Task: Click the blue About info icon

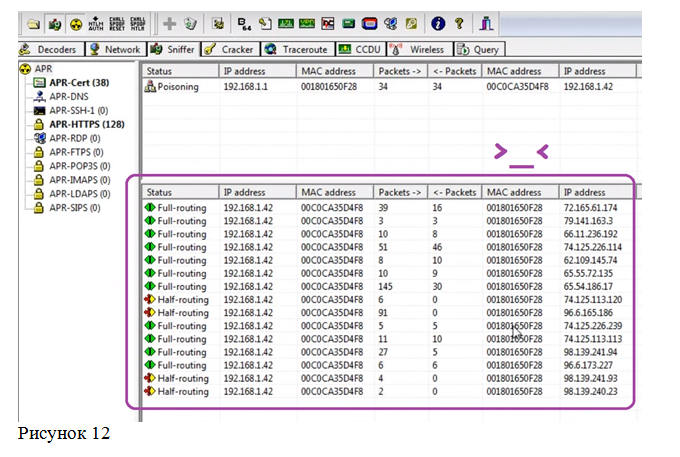Action: tap(438, 23)
